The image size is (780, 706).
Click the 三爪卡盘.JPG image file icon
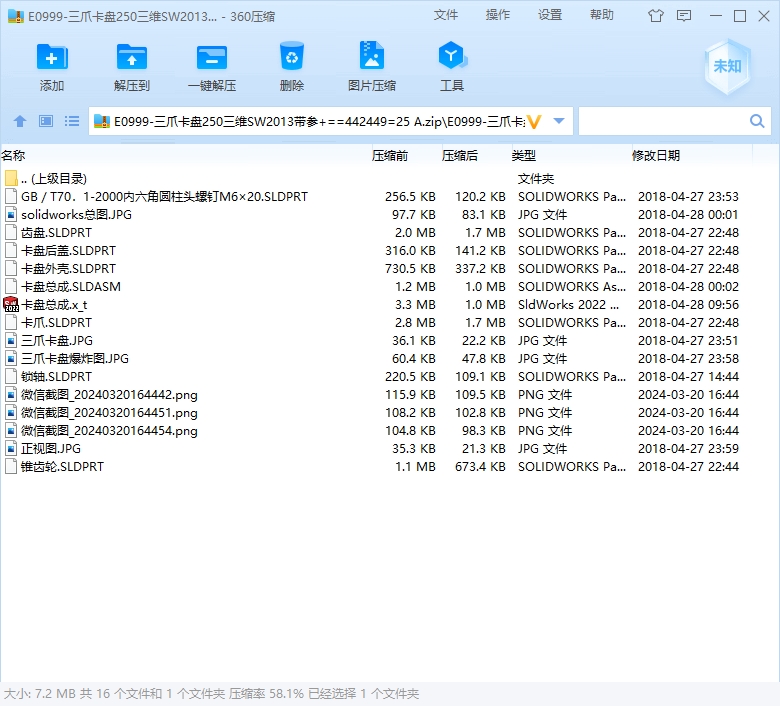(x=11, y=340)
